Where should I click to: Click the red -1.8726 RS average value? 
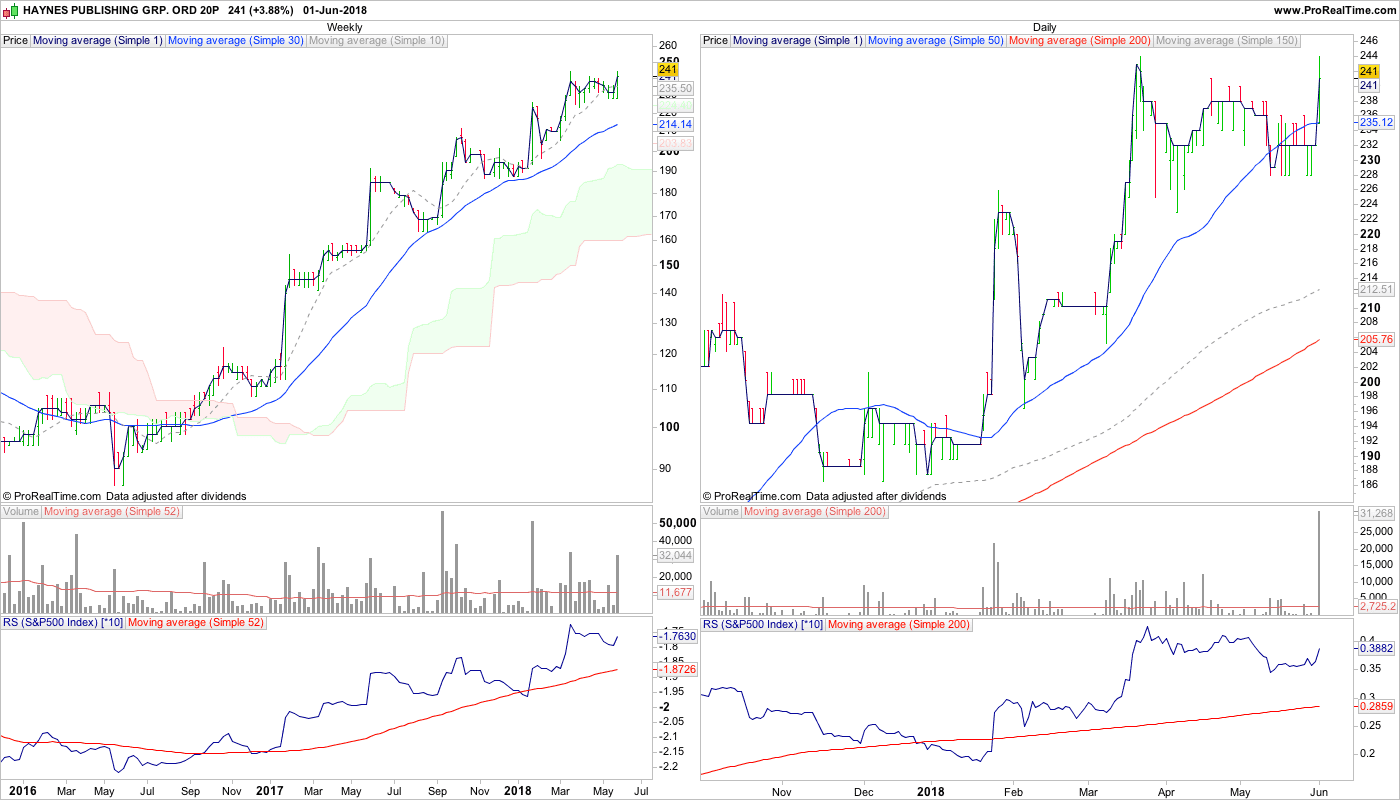pos(675,669)
